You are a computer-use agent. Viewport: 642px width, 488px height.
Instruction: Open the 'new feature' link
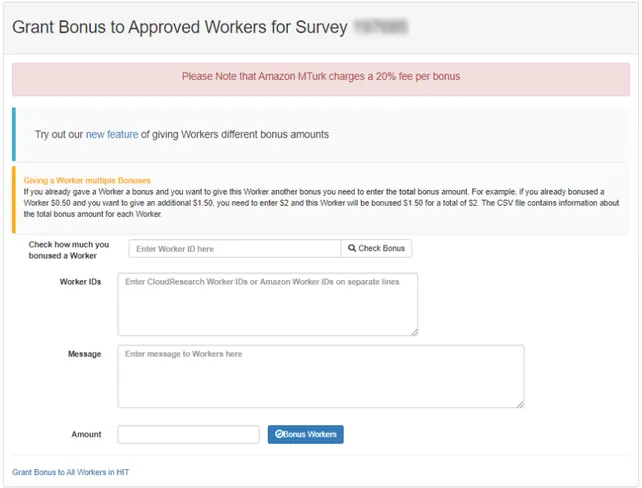112,135
